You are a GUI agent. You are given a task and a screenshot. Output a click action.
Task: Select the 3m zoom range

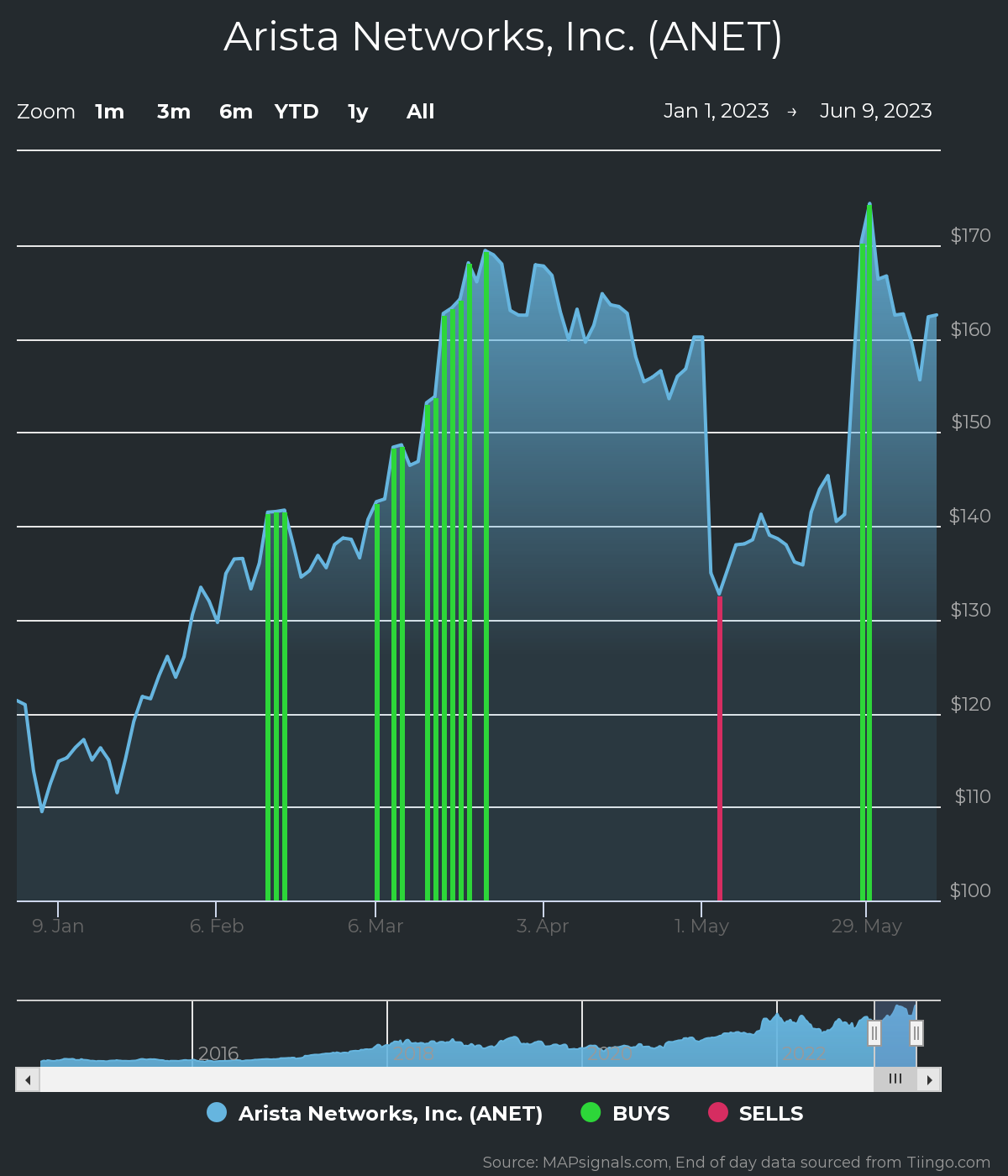[174, 112]
